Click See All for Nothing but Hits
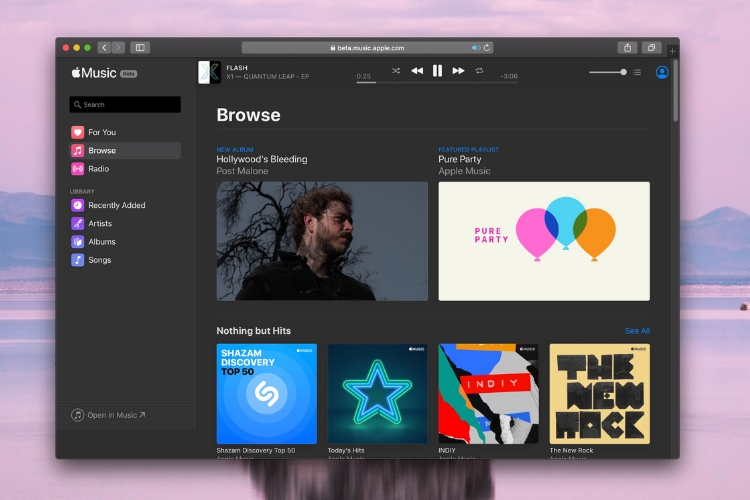Screen dimensions: 750x500 coord(637,331)
